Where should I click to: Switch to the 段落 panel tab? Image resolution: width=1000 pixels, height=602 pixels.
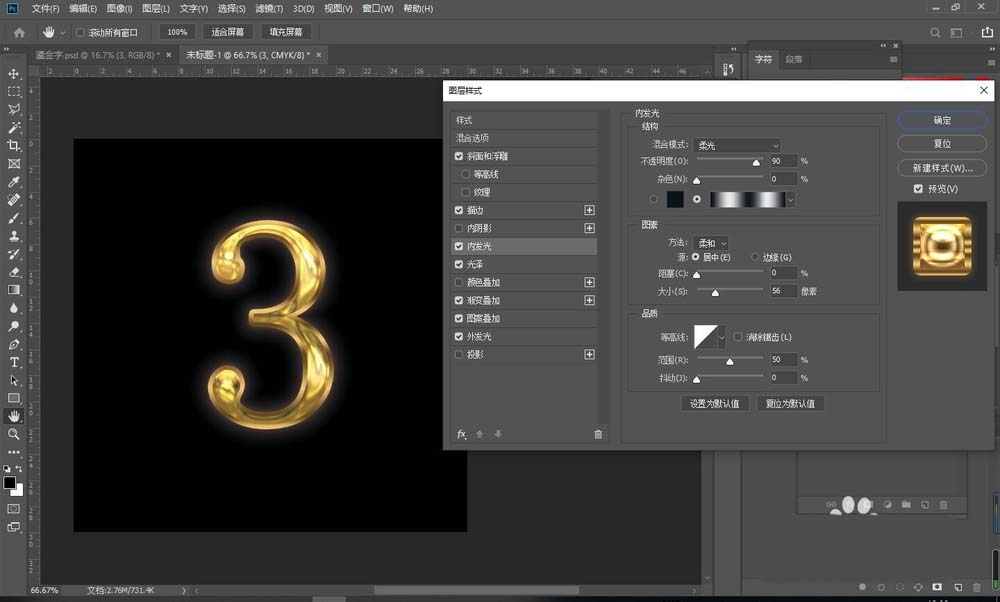coord(793,59)
